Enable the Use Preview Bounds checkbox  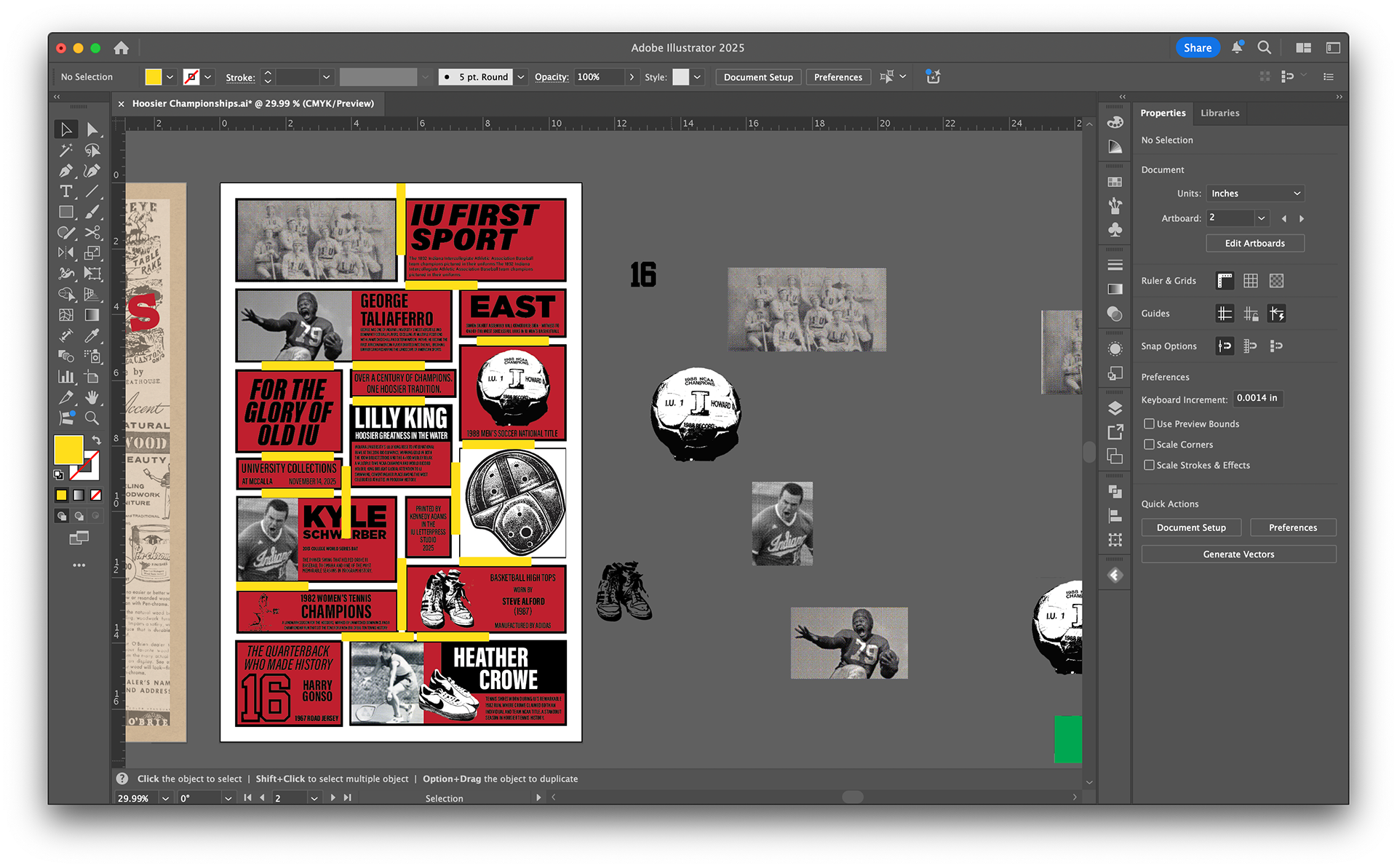click(1150, 423)
